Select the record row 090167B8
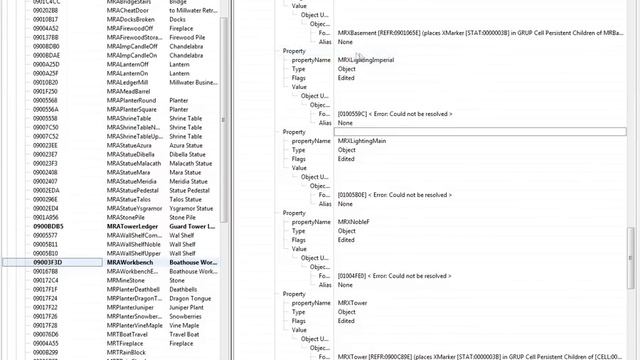Image resolution: width=640 pixels, height=360 pixels. (x=45, y=271)
